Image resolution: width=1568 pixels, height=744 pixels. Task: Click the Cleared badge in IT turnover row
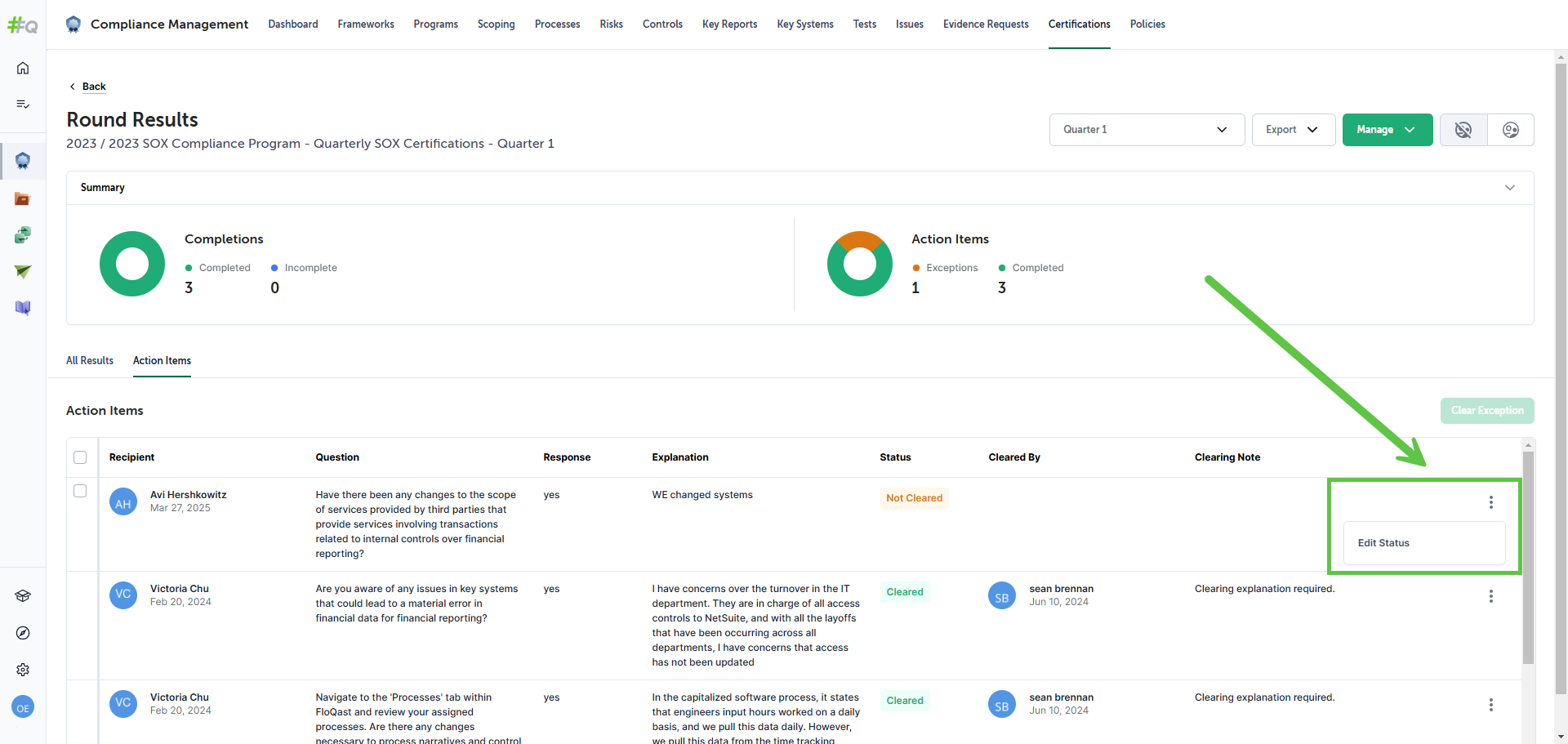pos(905,592)
